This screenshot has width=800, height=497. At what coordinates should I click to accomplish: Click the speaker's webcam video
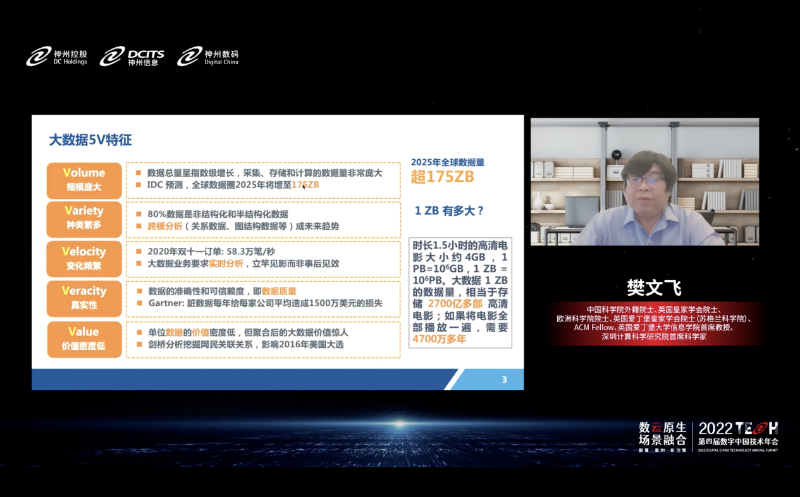(644, 182)
